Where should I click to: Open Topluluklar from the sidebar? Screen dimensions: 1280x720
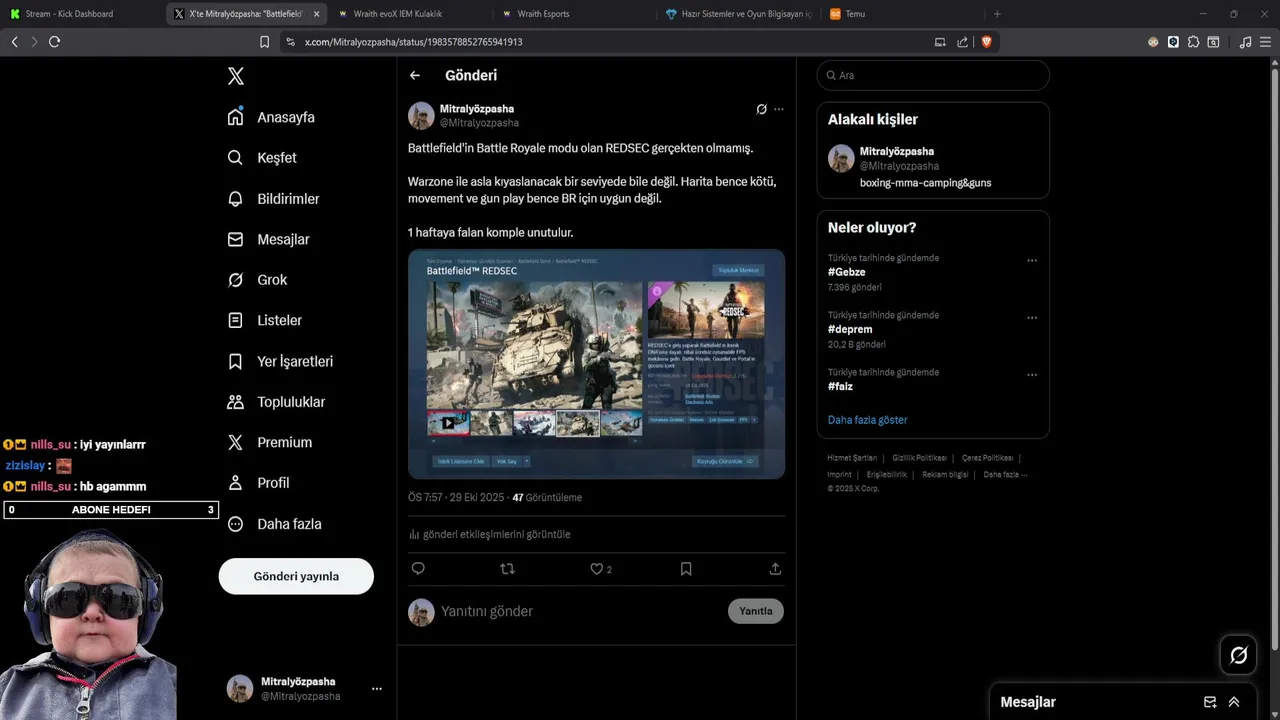click(x=276, y=402)
